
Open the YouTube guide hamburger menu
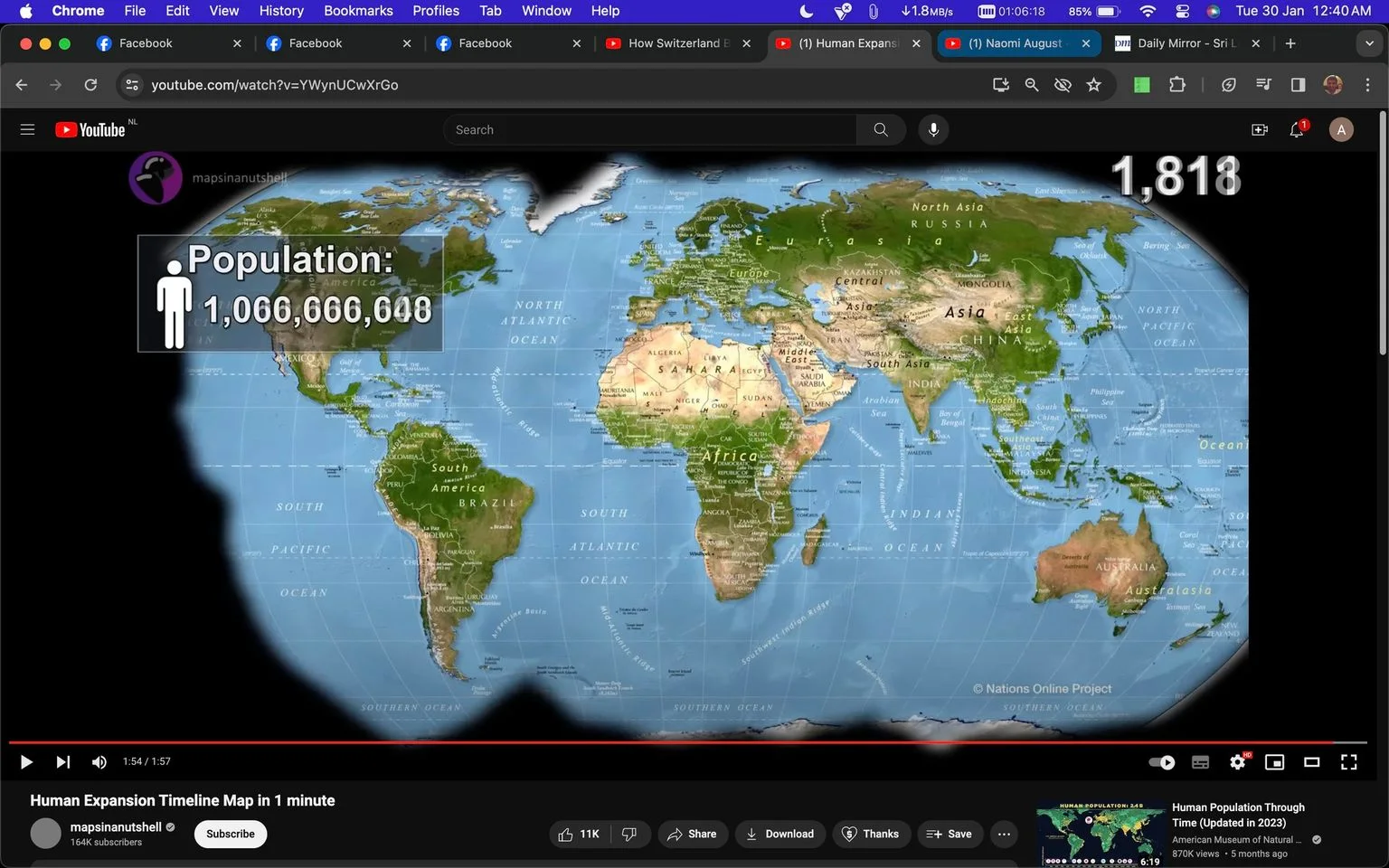point(27,129)
